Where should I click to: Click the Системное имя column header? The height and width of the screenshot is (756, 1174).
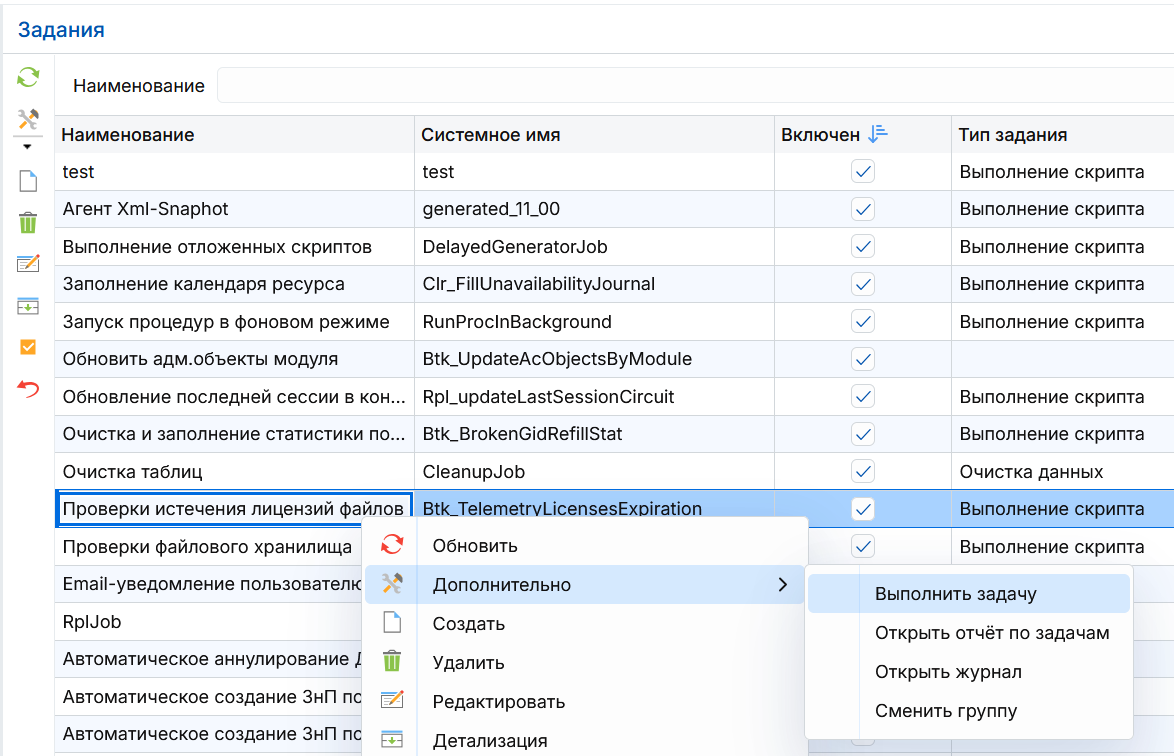click(x=490, y=134)
